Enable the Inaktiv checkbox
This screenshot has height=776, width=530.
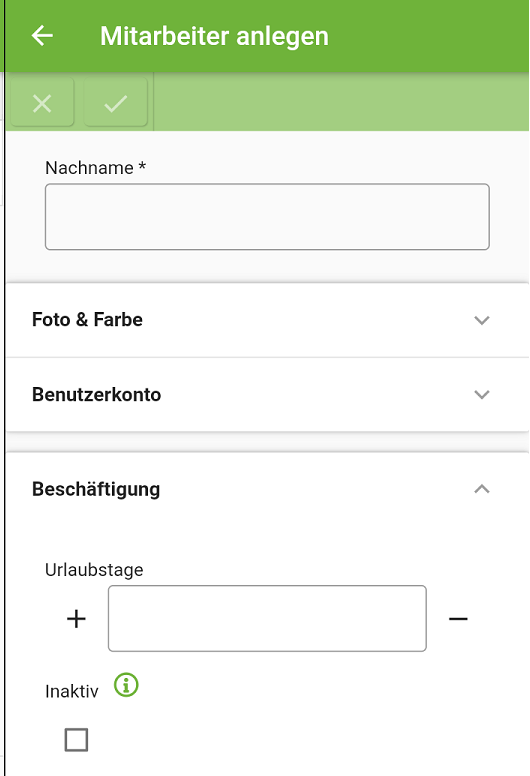pyautogui.click(x=76, y=740)
